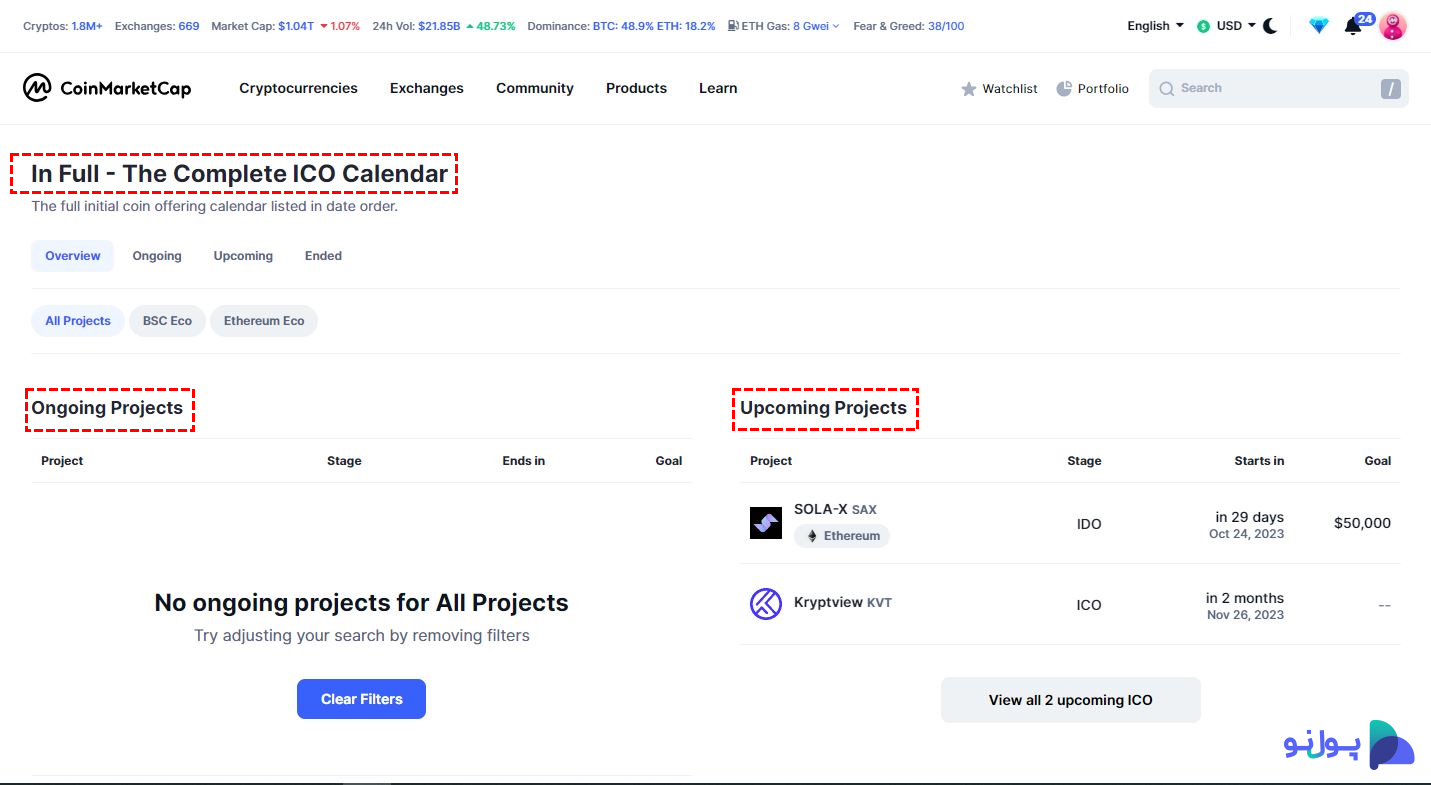Click the $50,000 goal value

(1362, 523)
